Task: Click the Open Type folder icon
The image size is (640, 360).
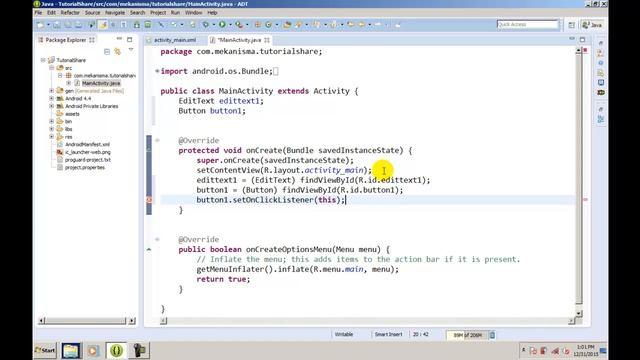Action: pyautogui.click(x=287, y=24)
